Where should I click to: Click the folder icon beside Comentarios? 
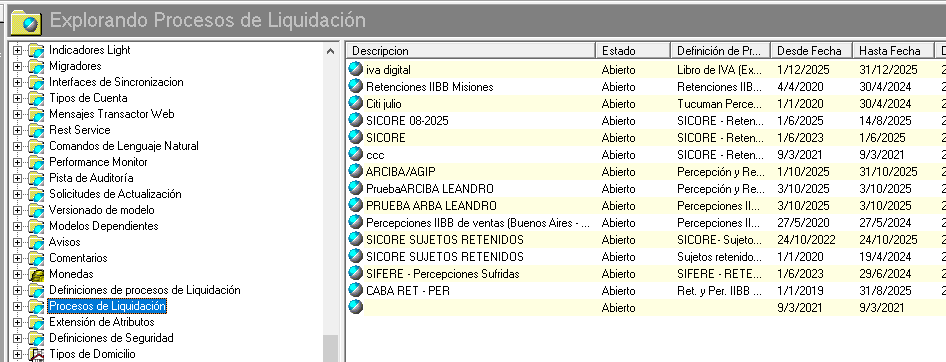click(x=36, y=258)
